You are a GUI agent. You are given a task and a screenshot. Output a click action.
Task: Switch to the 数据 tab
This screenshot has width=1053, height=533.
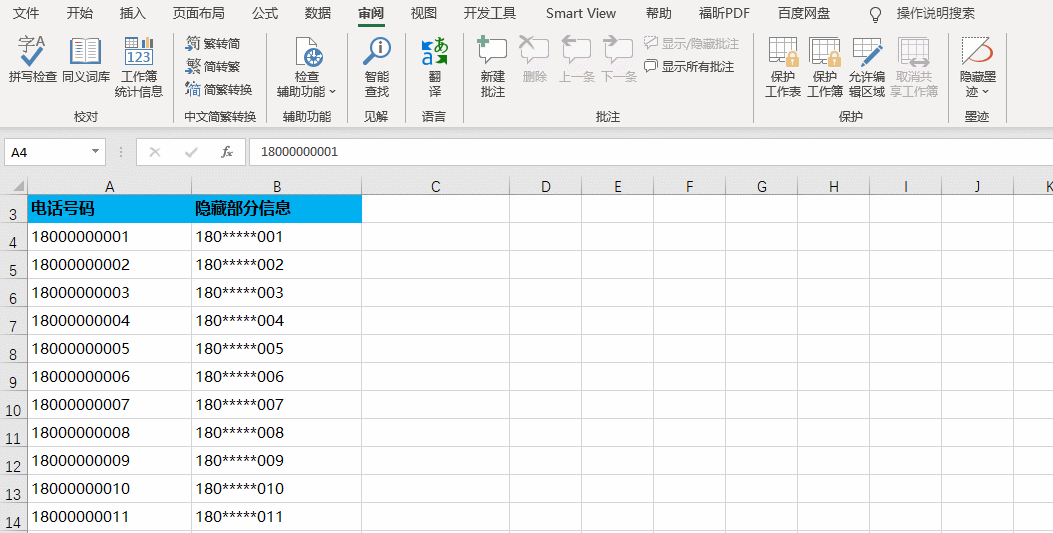click(318, 13)
